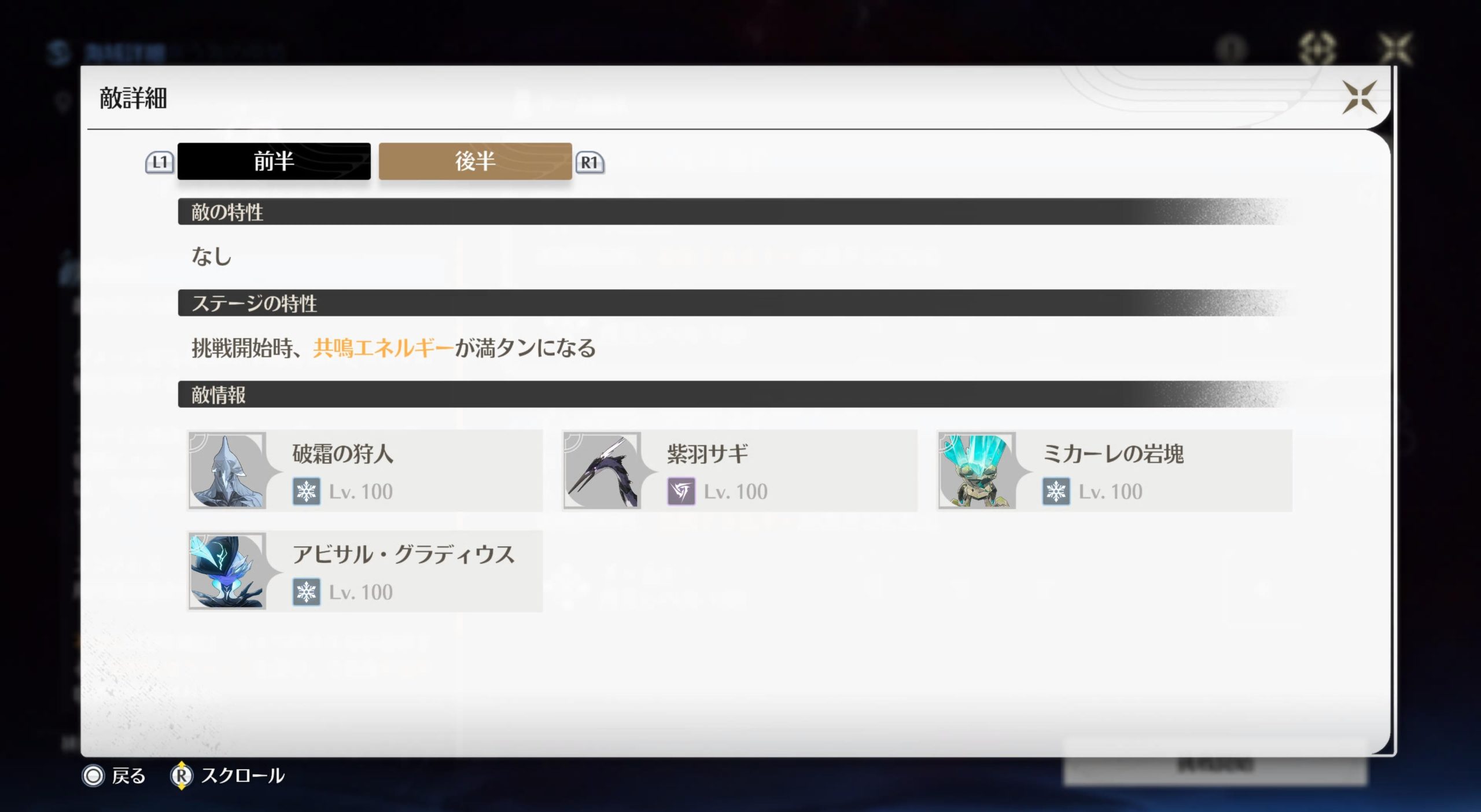Viewport: 1481px width, 812px height.
Task: Click the blurred background X icon at top right
Action: click(1395, 48)
